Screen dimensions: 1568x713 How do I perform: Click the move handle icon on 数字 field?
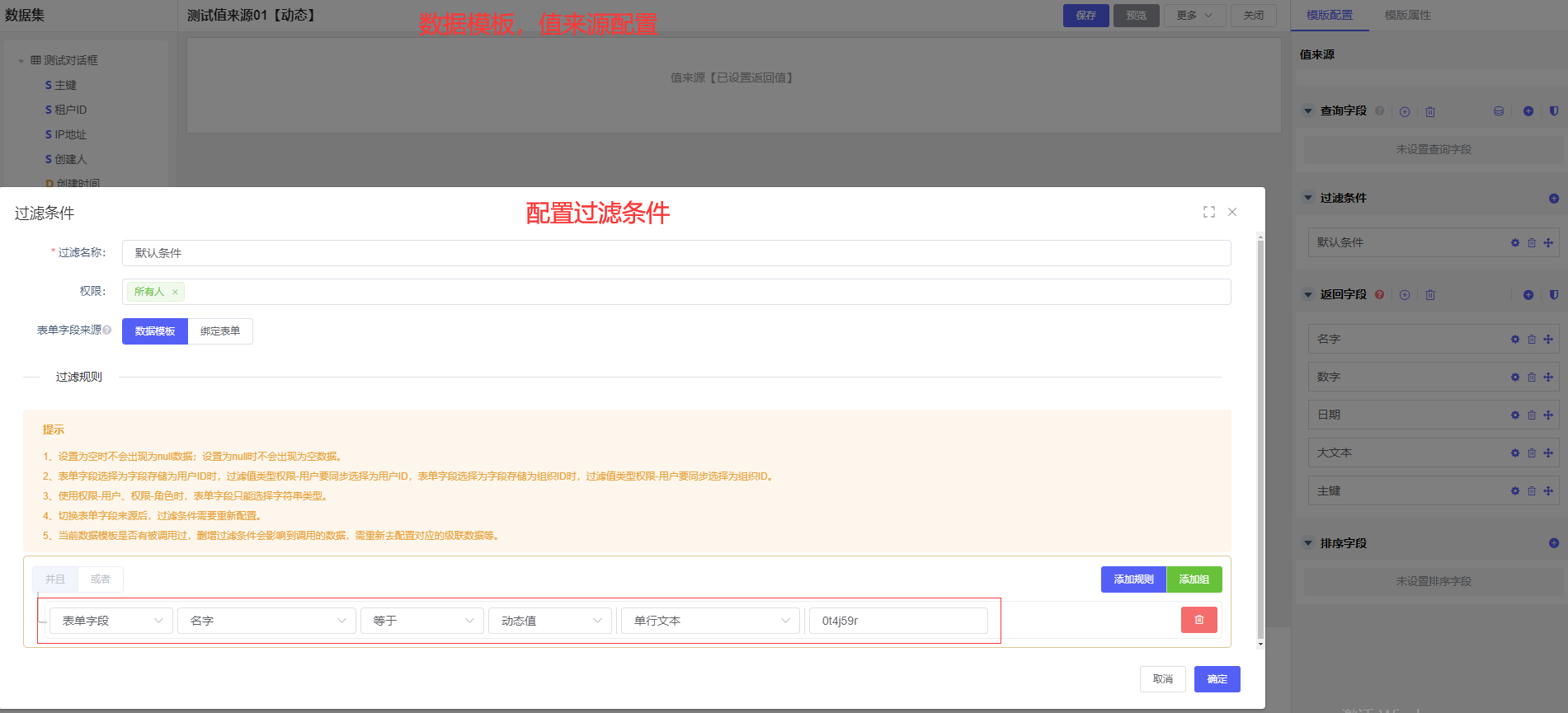(x=1548, y=378)
